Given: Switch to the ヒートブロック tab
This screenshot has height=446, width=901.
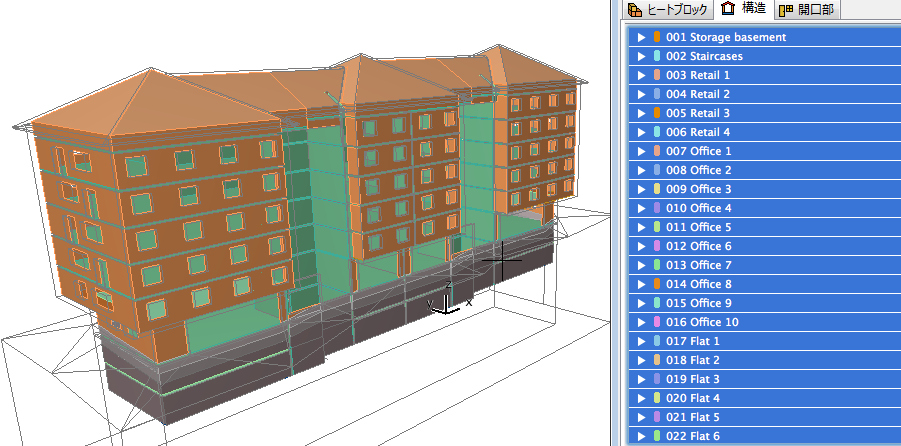Looking at the screenshot, I should 667,9.
